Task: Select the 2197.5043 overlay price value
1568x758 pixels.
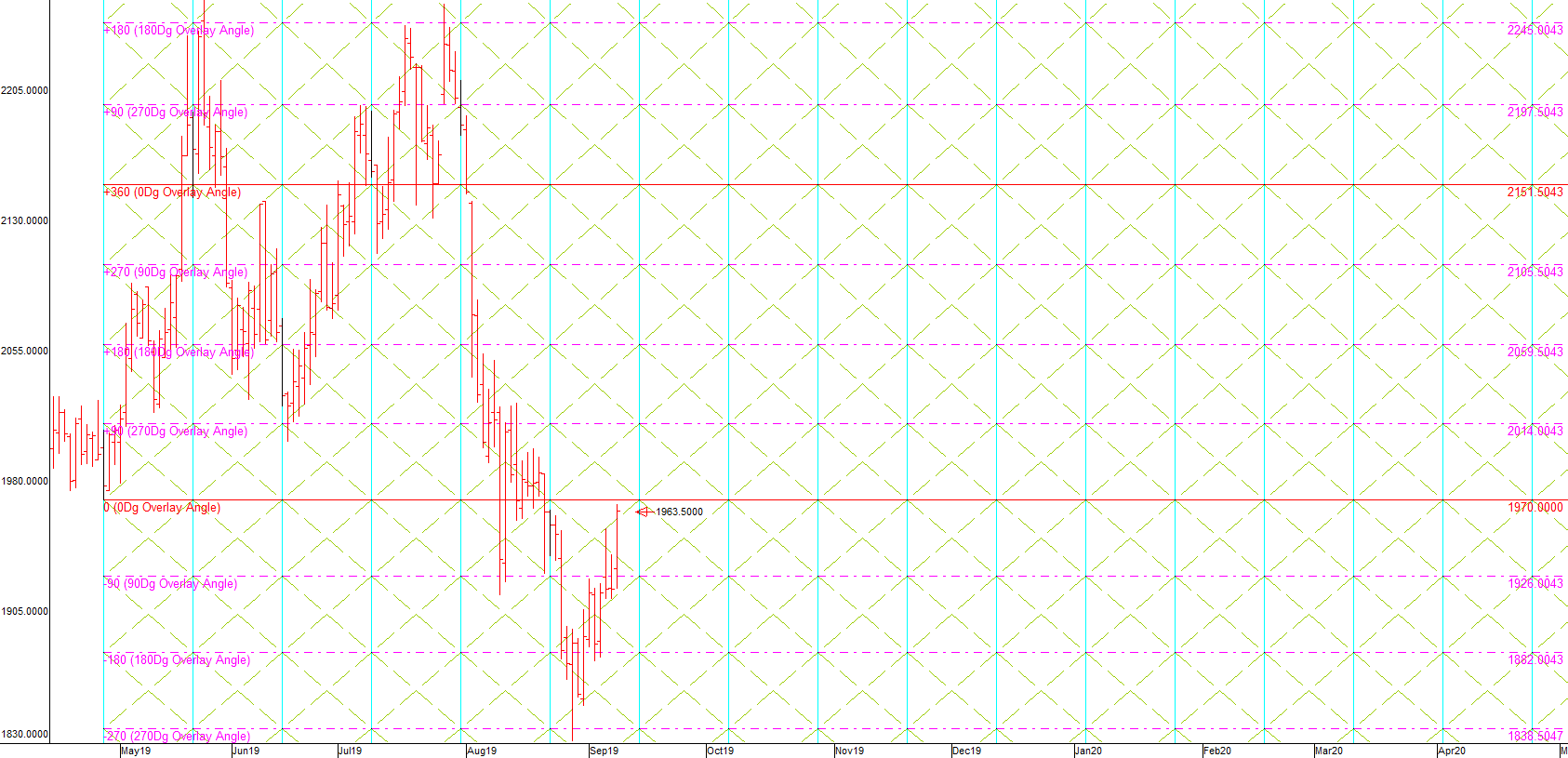Action: coord(1535,113)
